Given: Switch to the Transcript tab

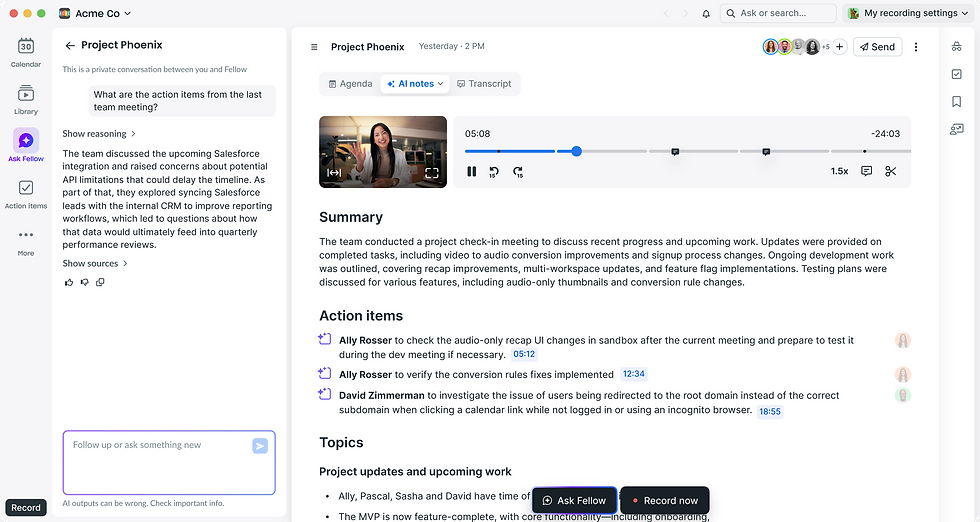Looking at the screenshot, I should pos(484,84).
